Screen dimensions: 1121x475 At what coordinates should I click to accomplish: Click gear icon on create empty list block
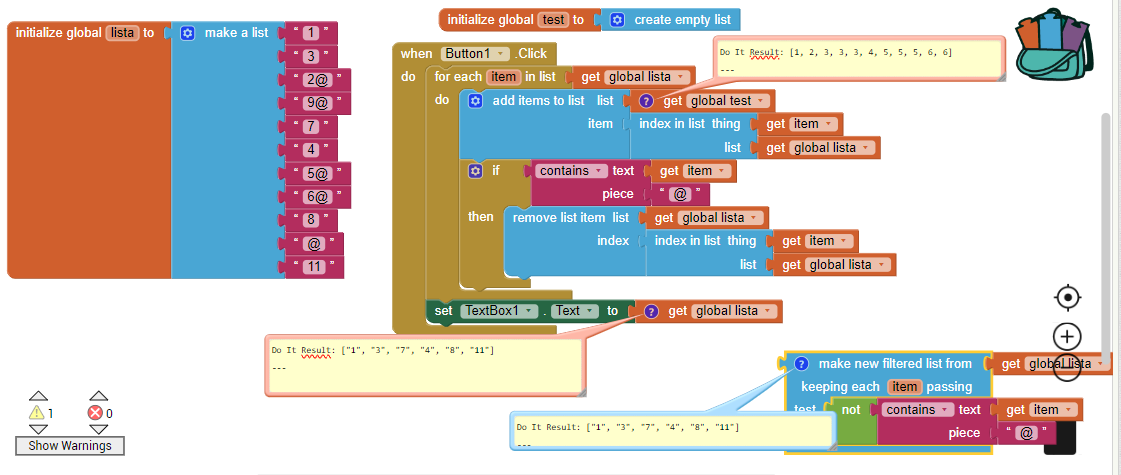click(x=617, y=20)
